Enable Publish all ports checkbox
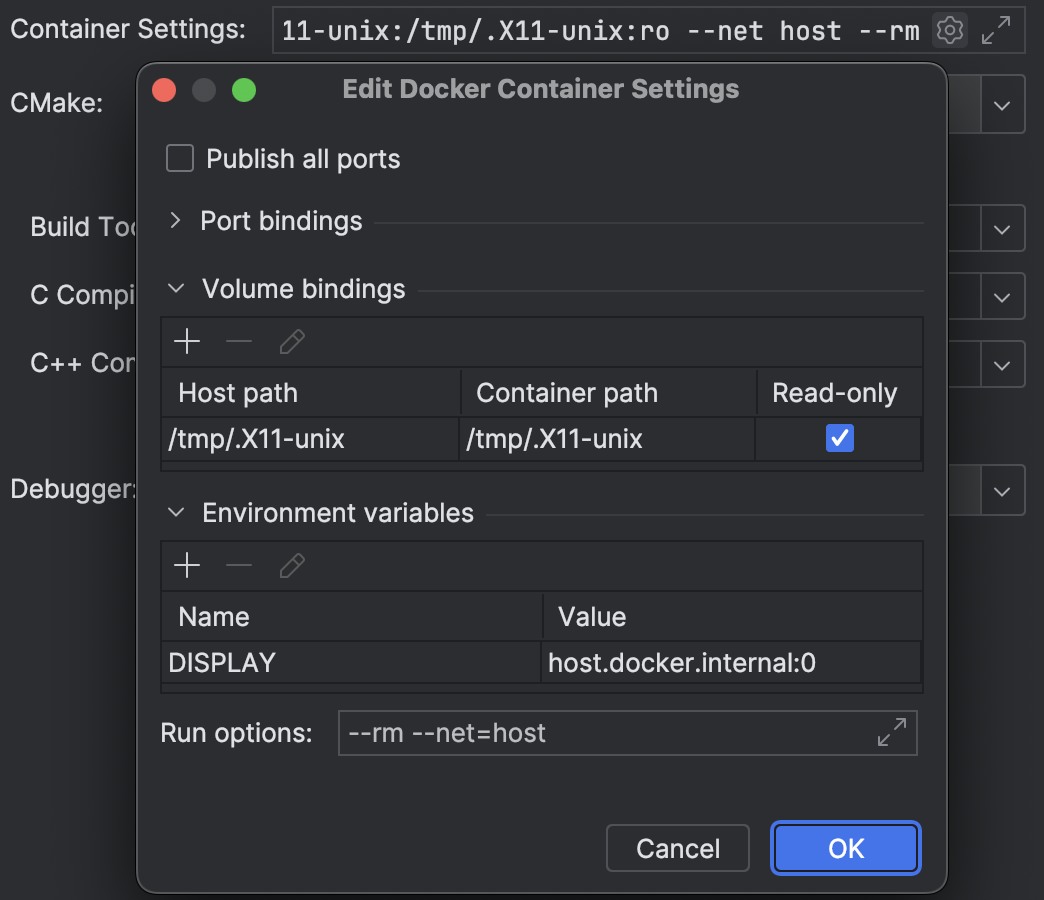Image resolution: width=1044 pixels, height=900 pixels. point(180,159)
